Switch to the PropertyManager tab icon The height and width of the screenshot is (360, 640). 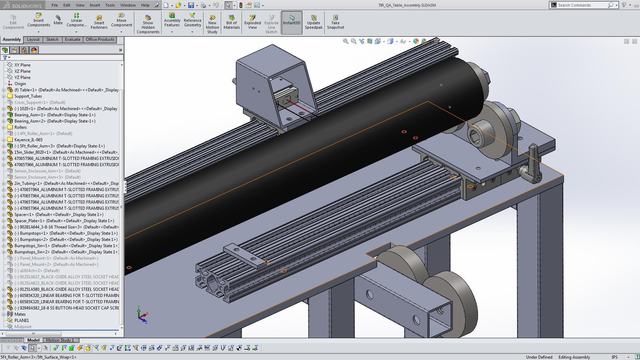(15, 50)
